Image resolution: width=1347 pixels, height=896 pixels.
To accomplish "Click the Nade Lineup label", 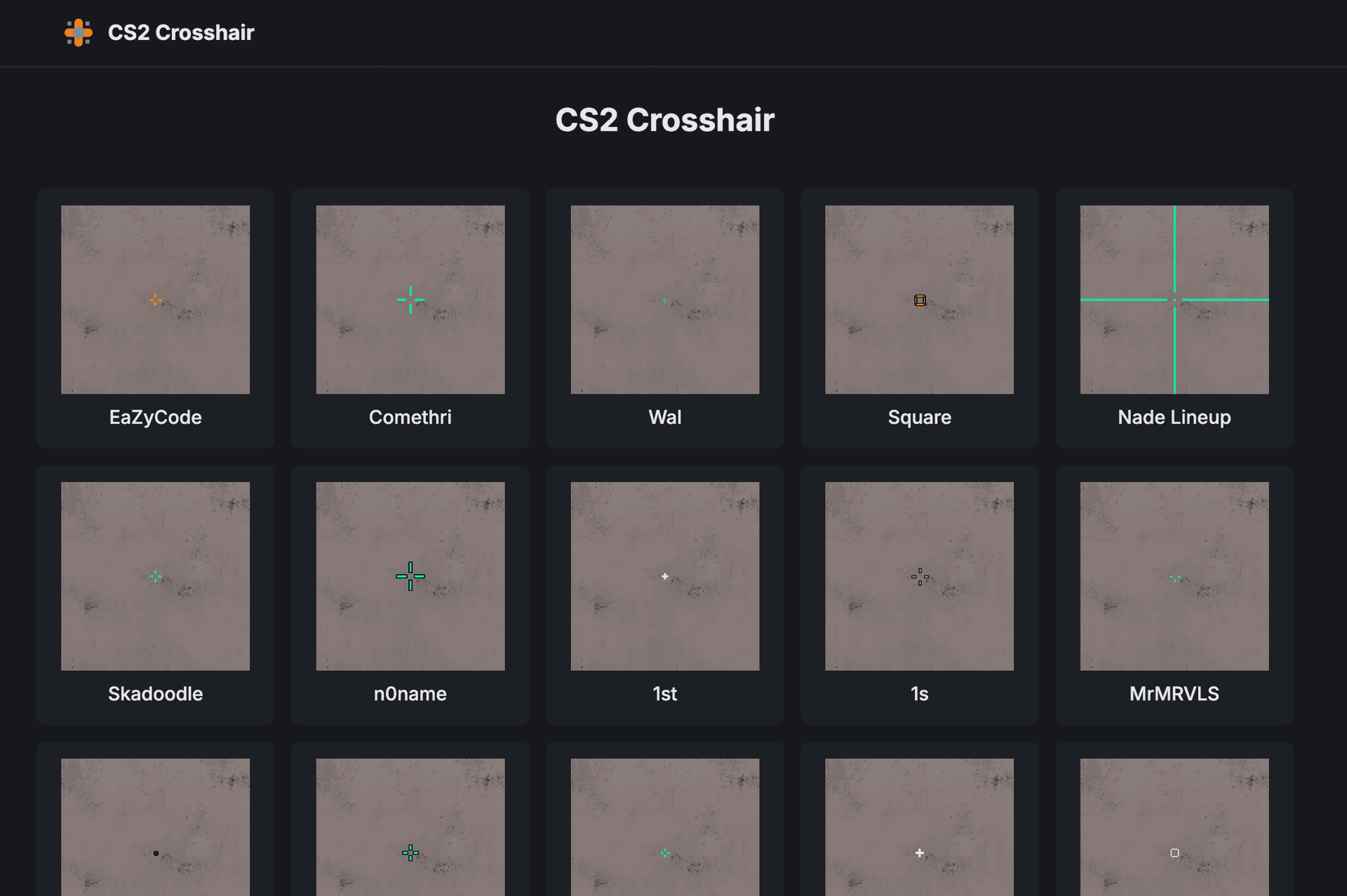I will pyautogui.click(x=1174, y=417).
